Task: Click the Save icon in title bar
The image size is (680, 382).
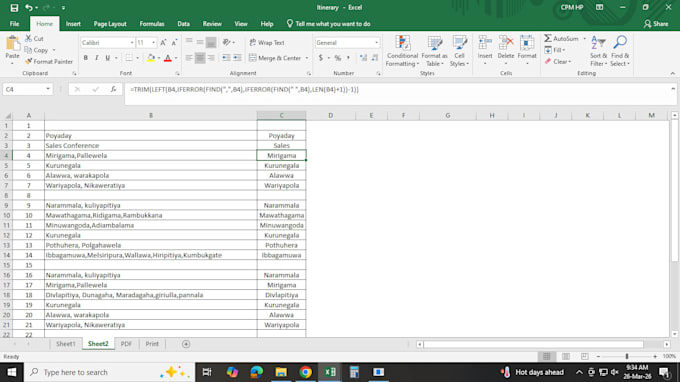Action: coord(14,8)
